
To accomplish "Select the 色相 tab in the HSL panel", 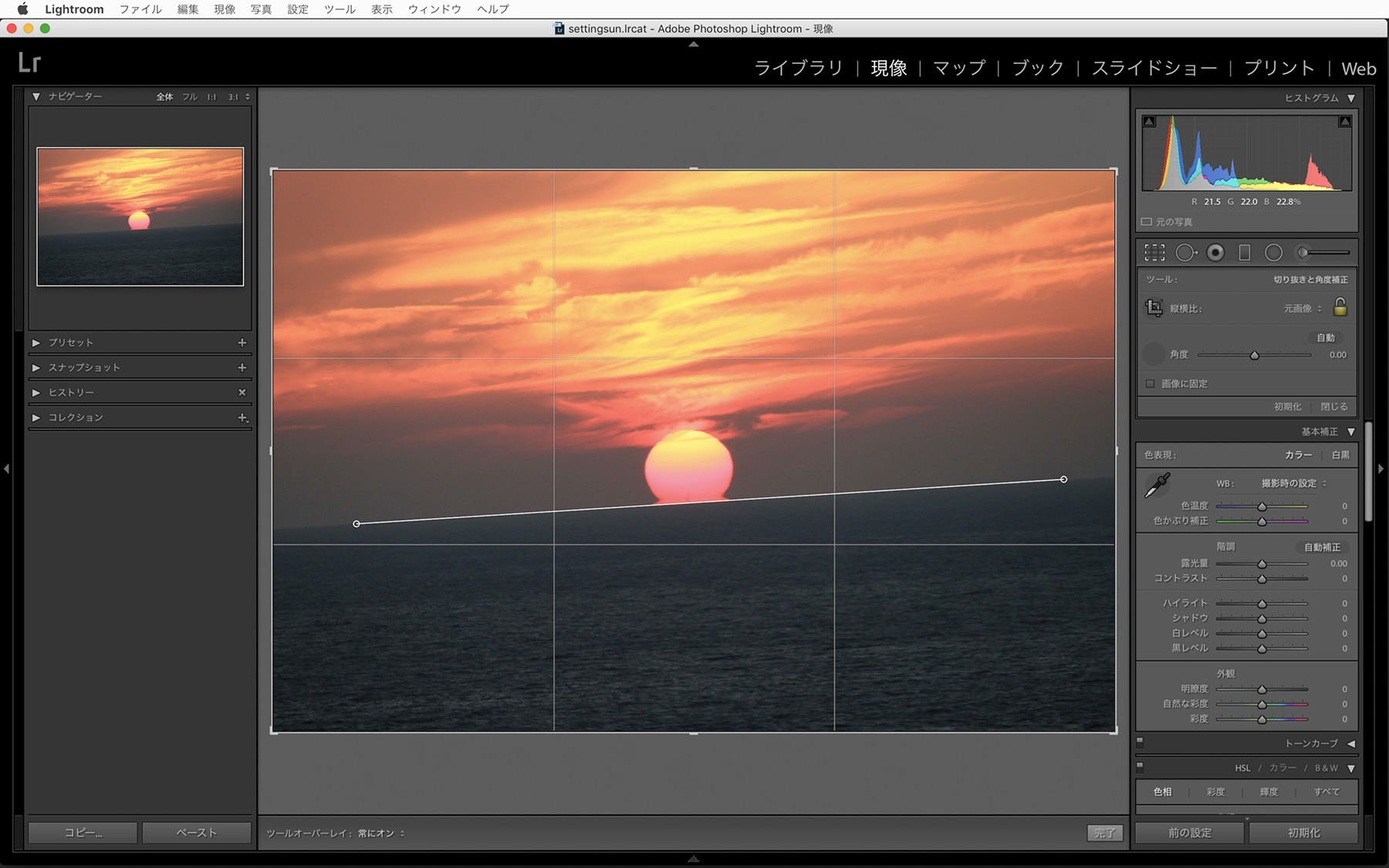I will point(1162,792).
